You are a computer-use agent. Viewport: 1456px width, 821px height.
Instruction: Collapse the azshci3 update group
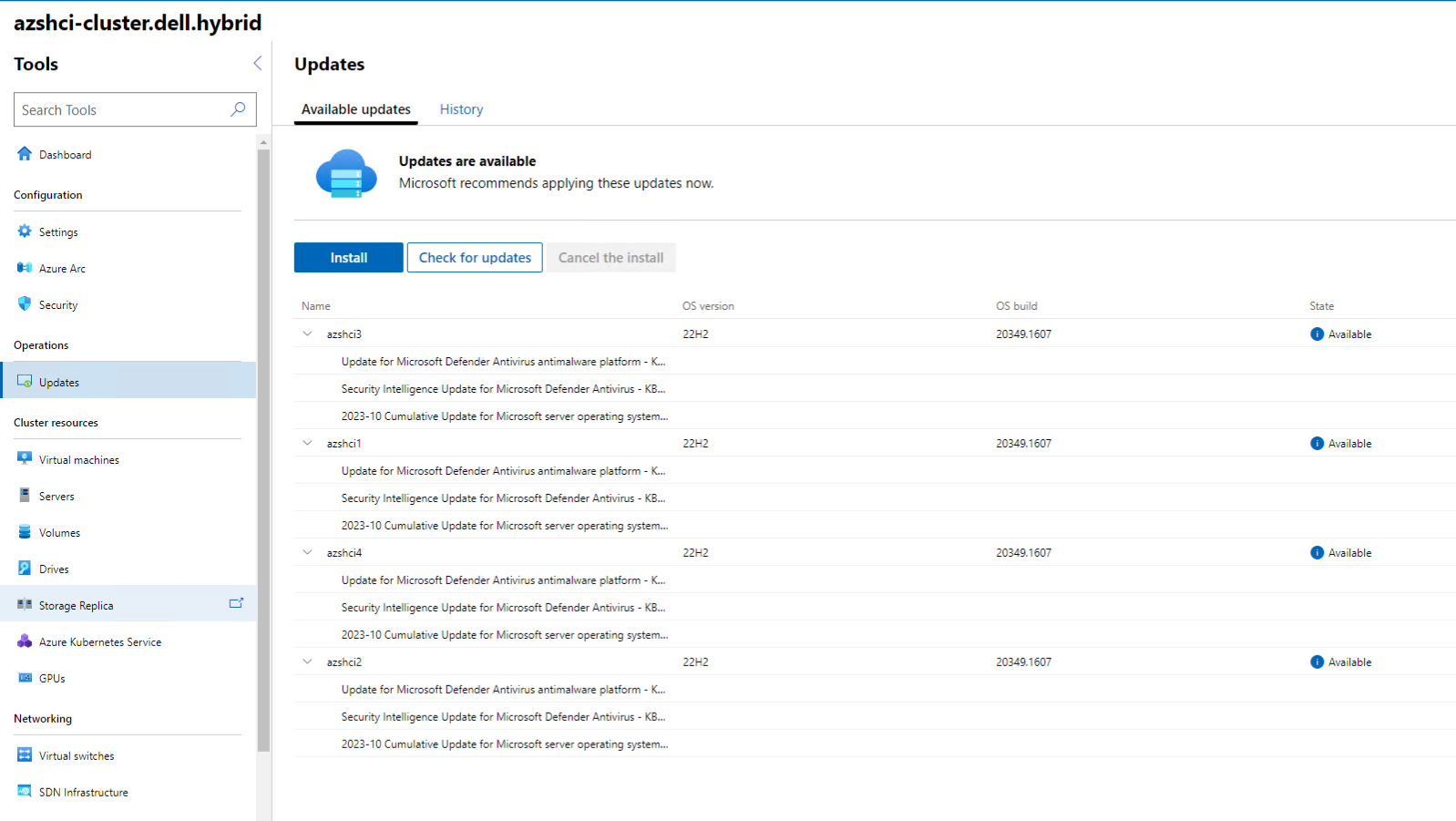tap(308, 334)
